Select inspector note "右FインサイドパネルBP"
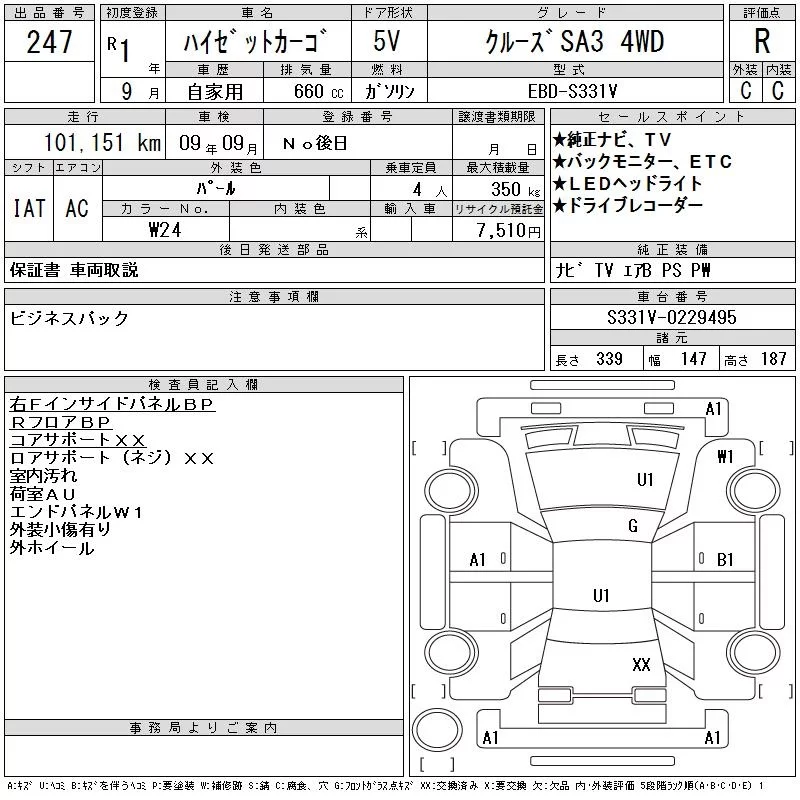The width and height of the screenshot is (800, 800). point(112,404)
